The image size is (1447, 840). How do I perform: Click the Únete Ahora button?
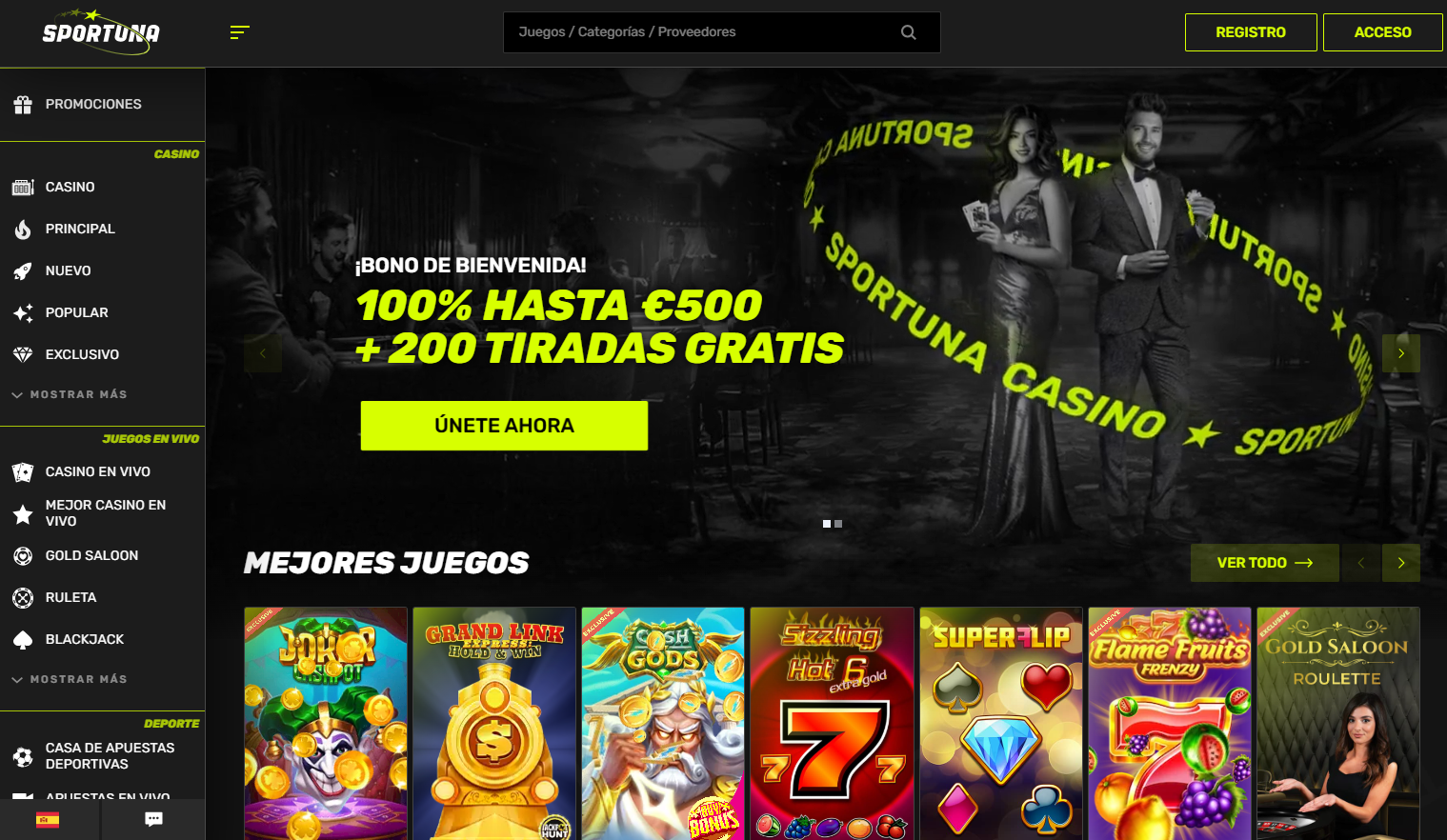click(504, 426)
